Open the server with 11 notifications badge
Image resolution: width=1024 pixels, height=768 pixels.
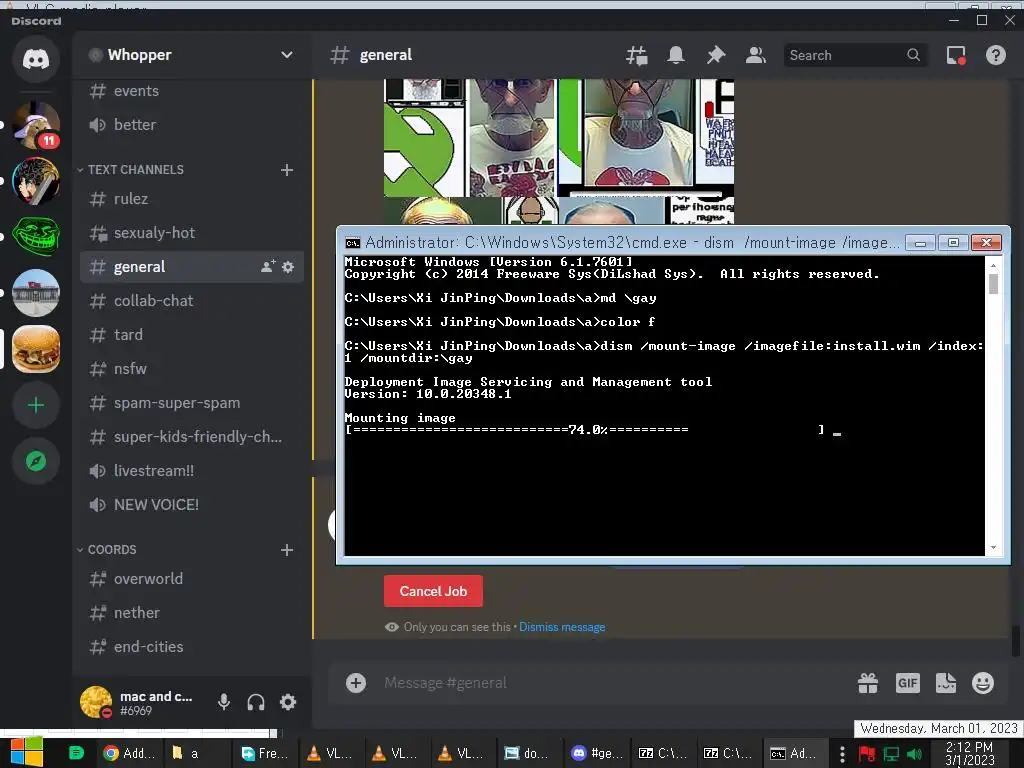(x=36, y=125)
